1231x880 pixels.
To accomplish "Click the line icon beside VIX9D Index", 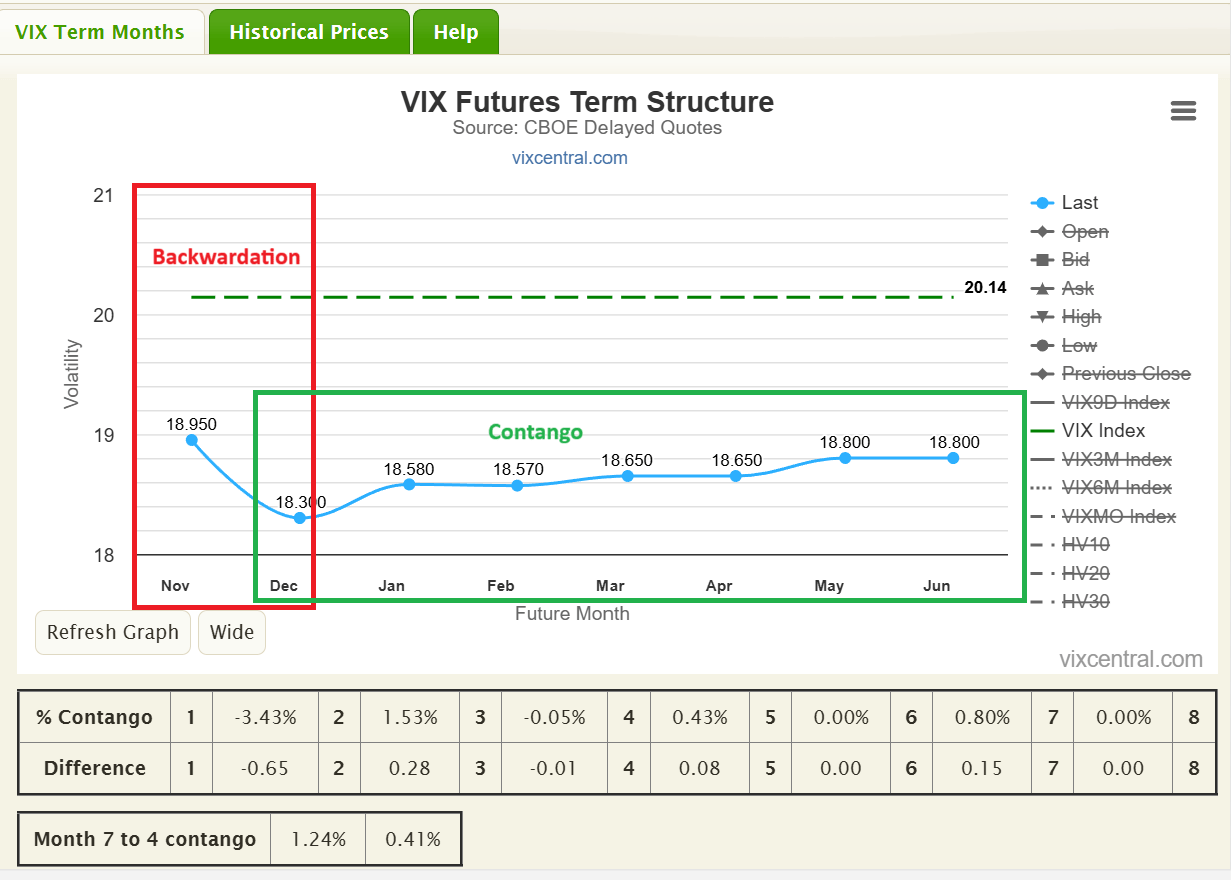I will coord(1042,402).
